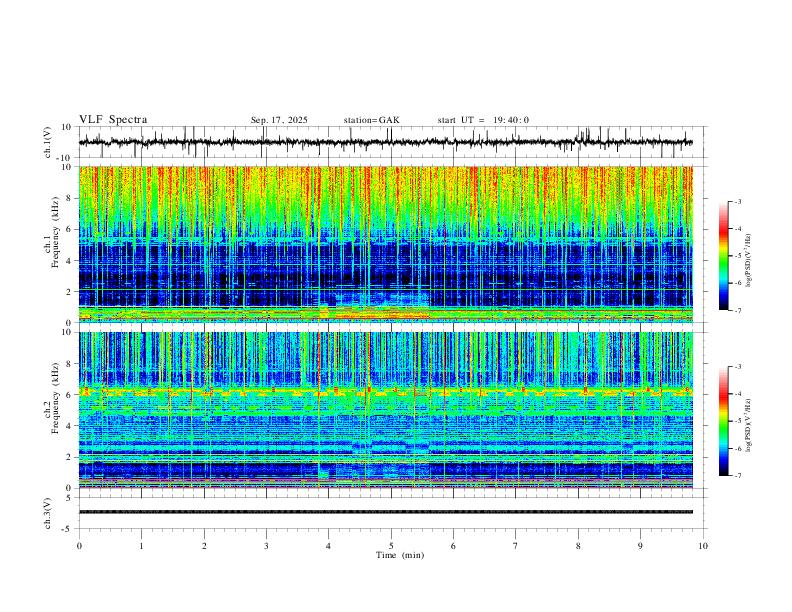Click the "VLF Spectra" plot title
The image size is (792, 612).
113,120
